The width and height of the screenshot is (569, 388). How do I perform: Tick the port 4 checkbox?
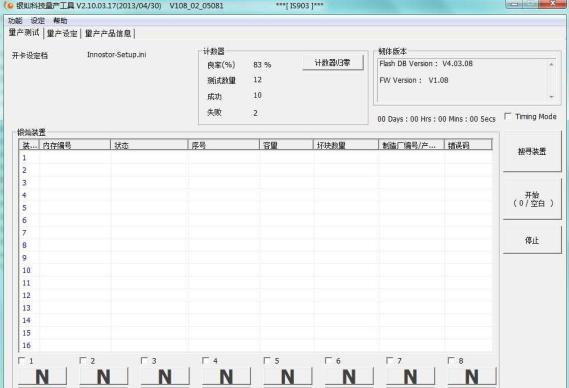[205, 360]
